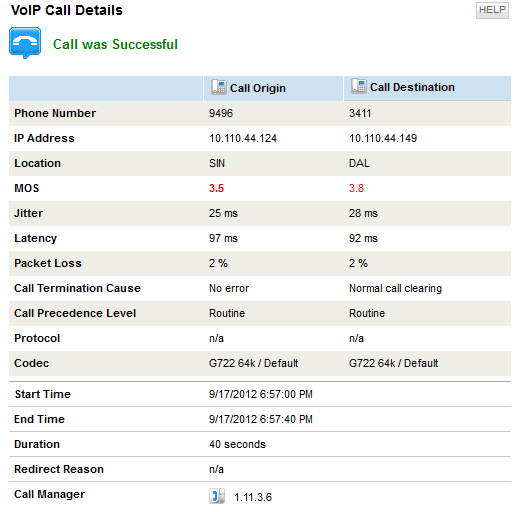Select the Call Destination column header

point(427,88)
